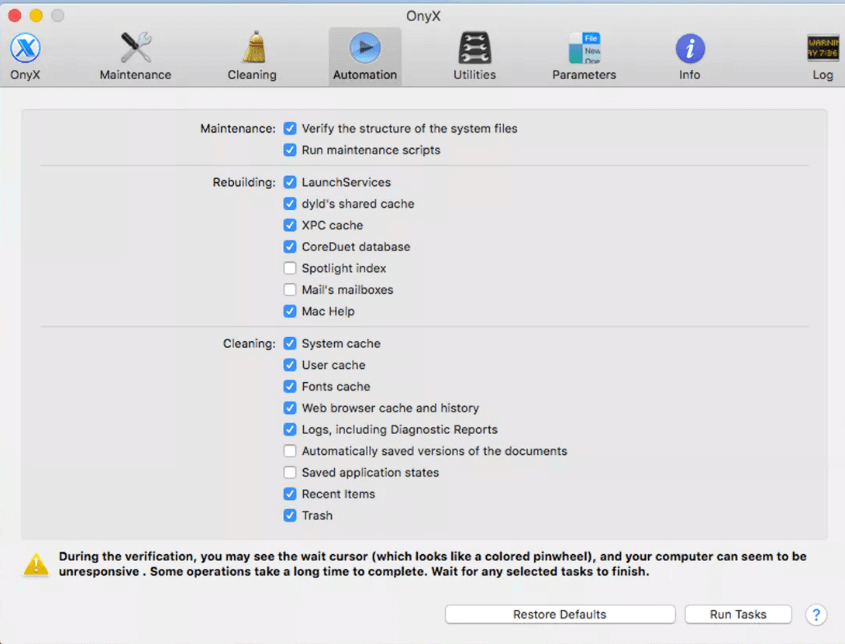Enable Spotlight index rebuilding
The height and width of the screenshot is (644, 845).
[x=290, y=268]
